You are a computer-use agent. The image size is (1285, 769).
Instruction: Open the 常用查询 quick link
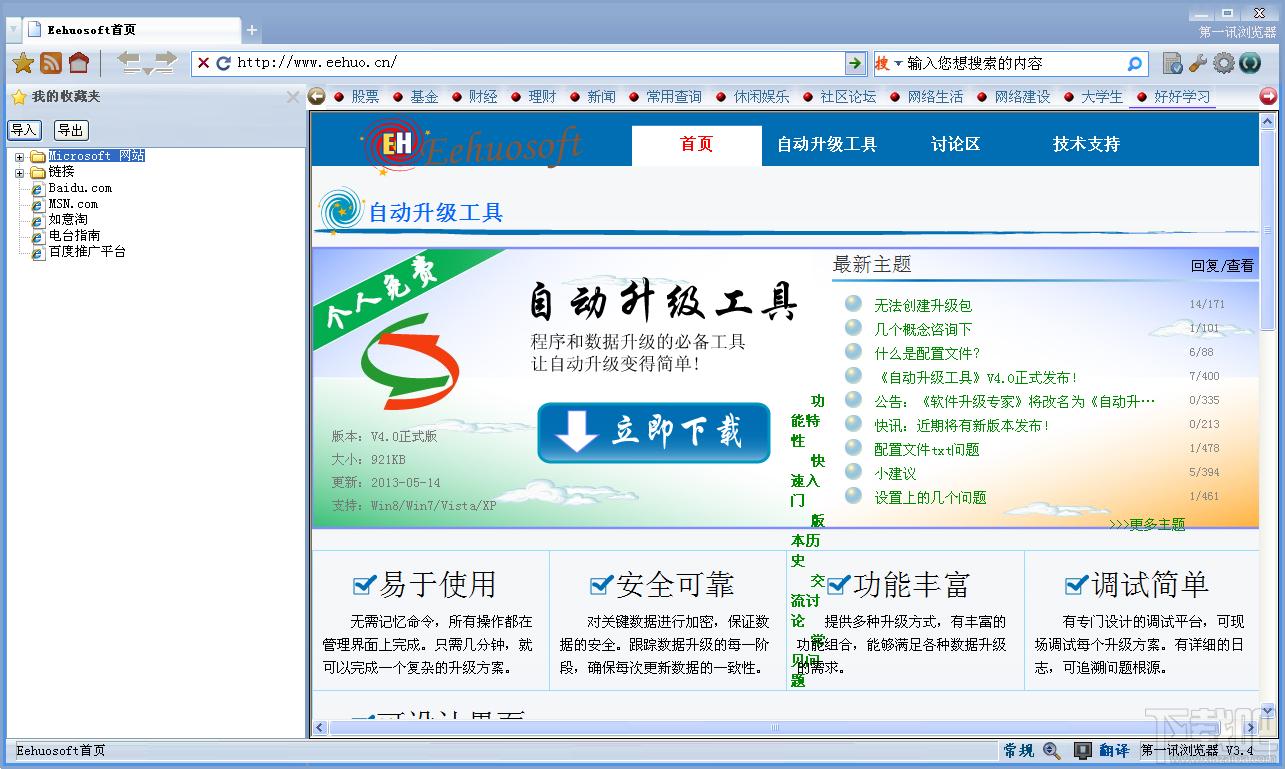[x=674, y=97]
